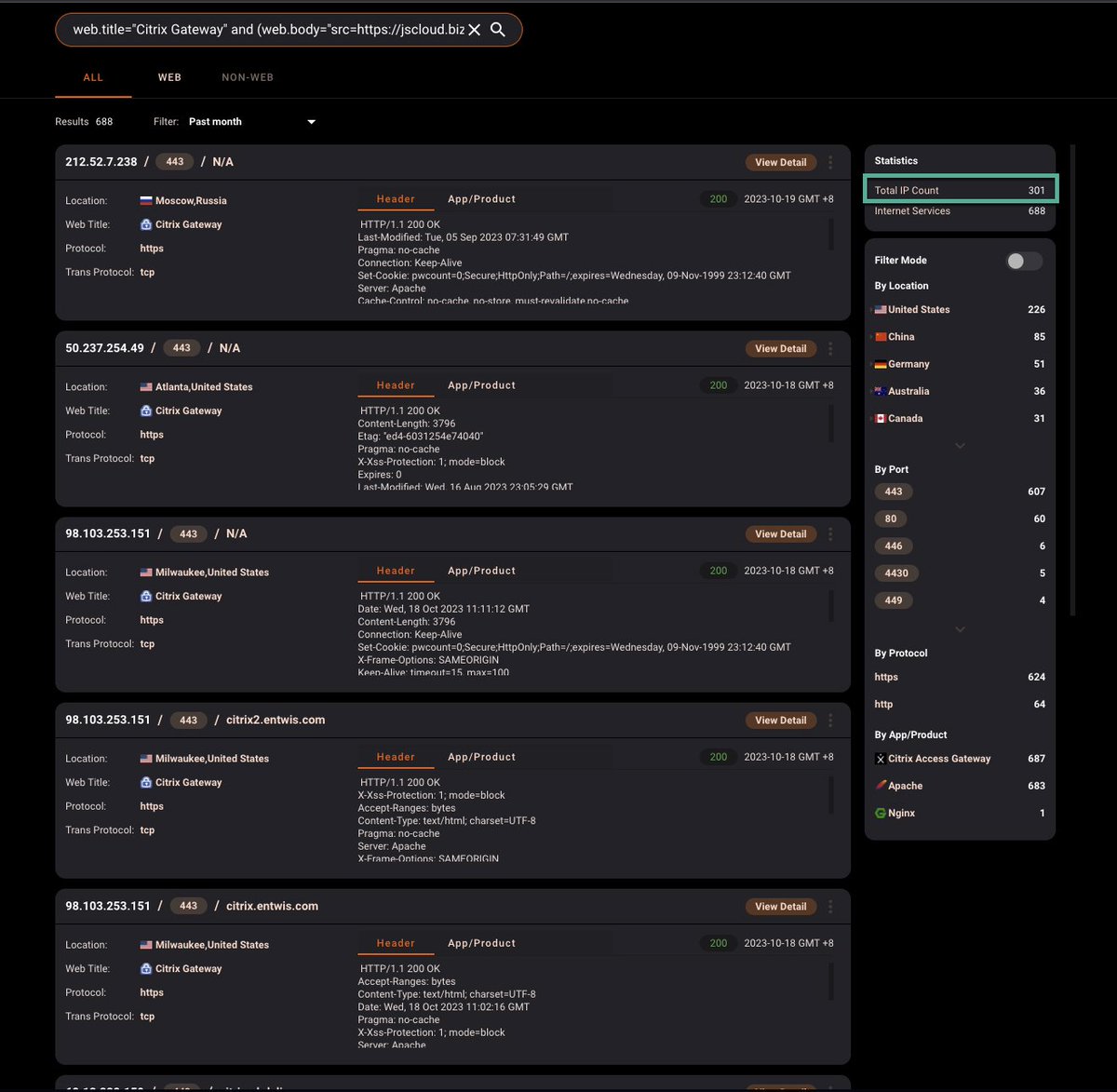Open domain link citrix2.entwis.com

click(x=276, y=721)
